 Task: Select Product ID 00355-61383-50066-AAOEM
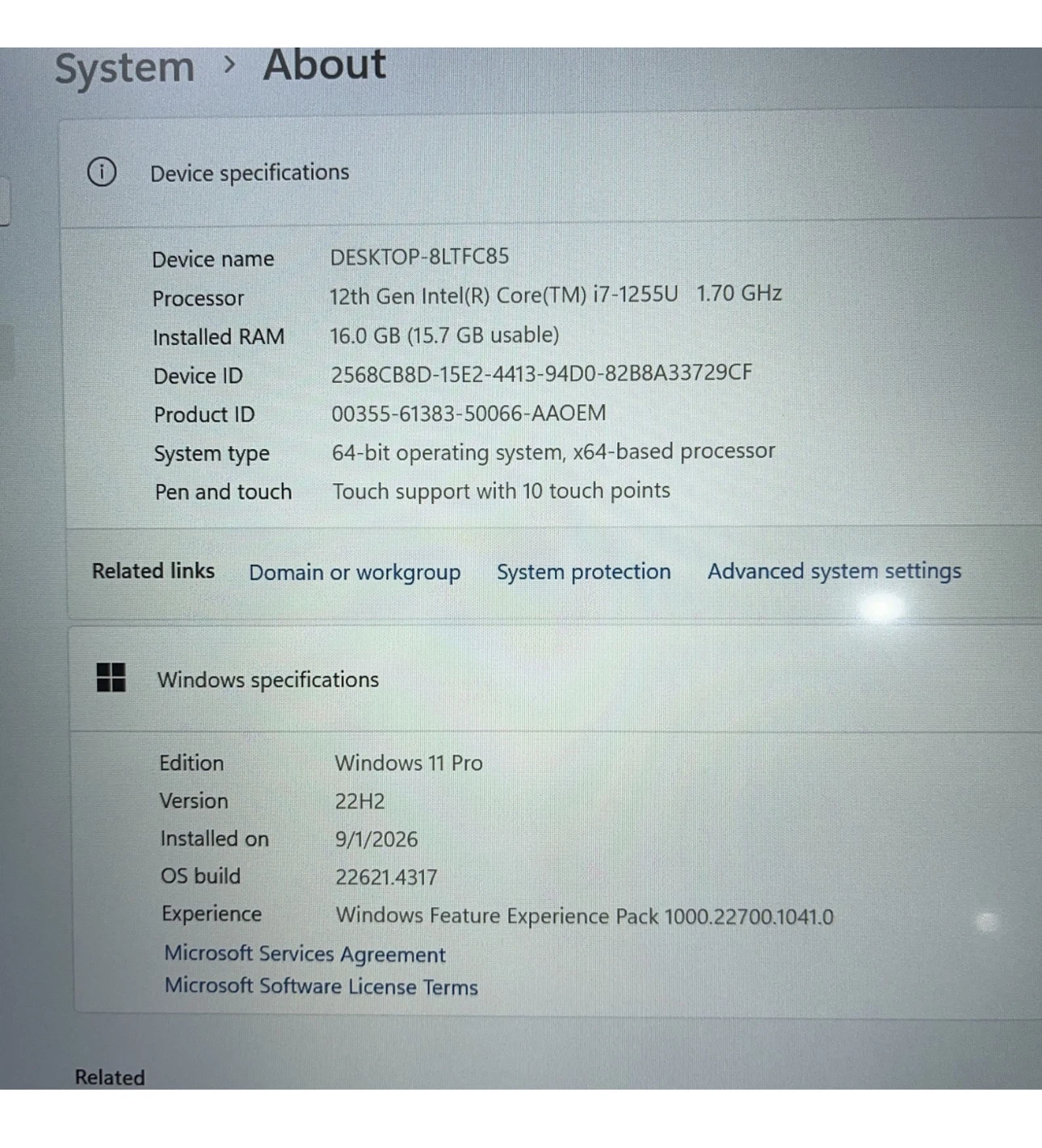tap(468, 413)
